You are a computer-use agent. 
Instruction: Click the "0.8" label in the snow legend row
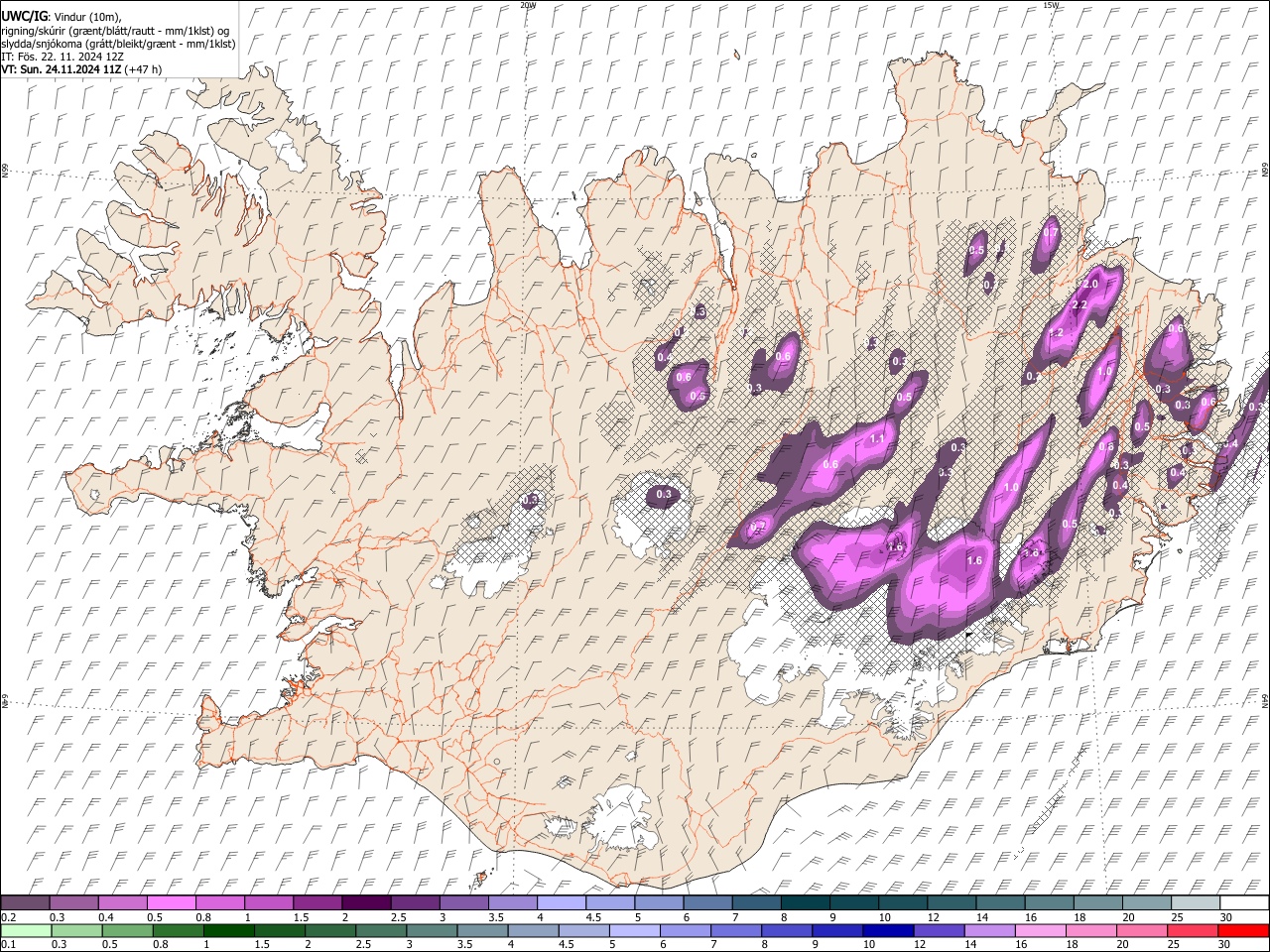tap(203, 917)
